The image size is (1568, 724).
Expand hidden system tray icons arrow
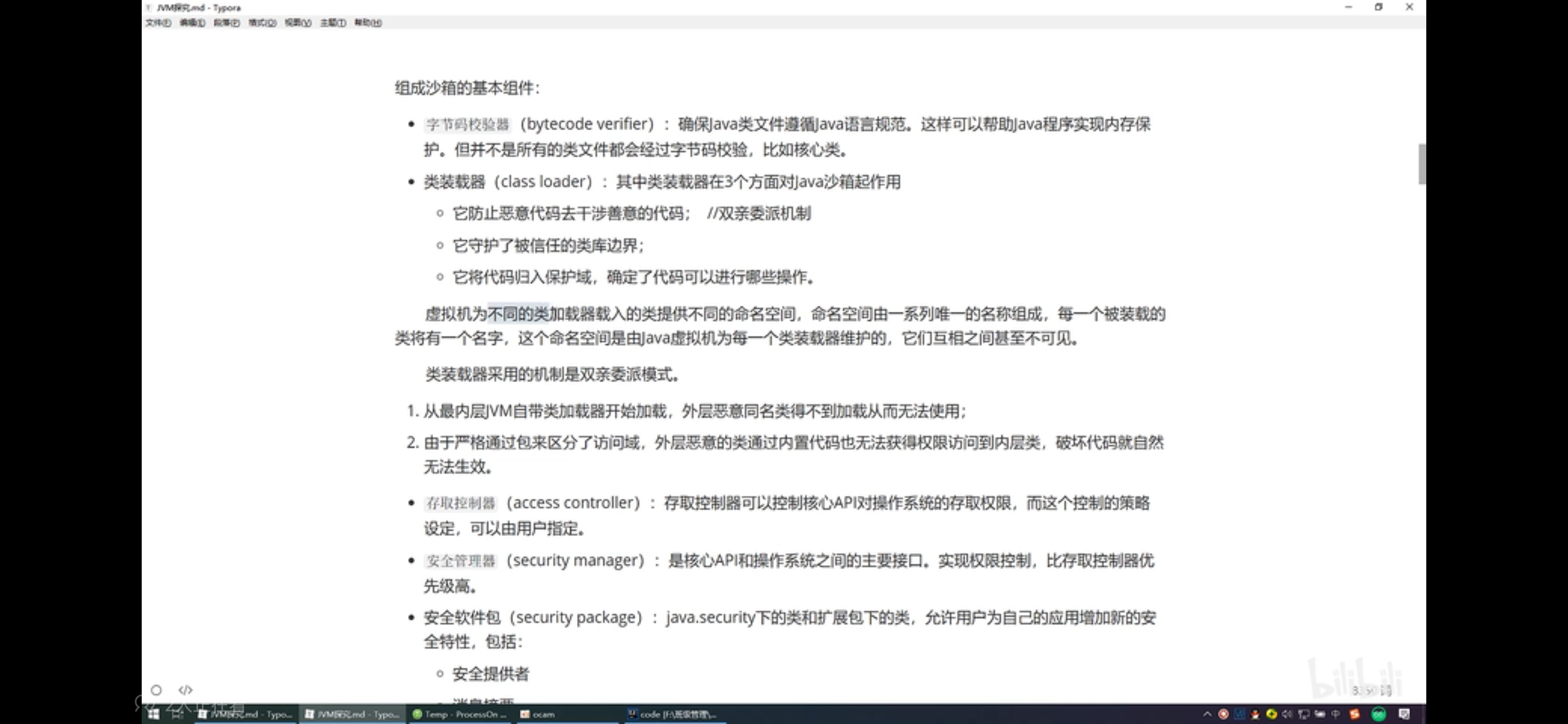pyautogui.click(x=1207, y=713)
